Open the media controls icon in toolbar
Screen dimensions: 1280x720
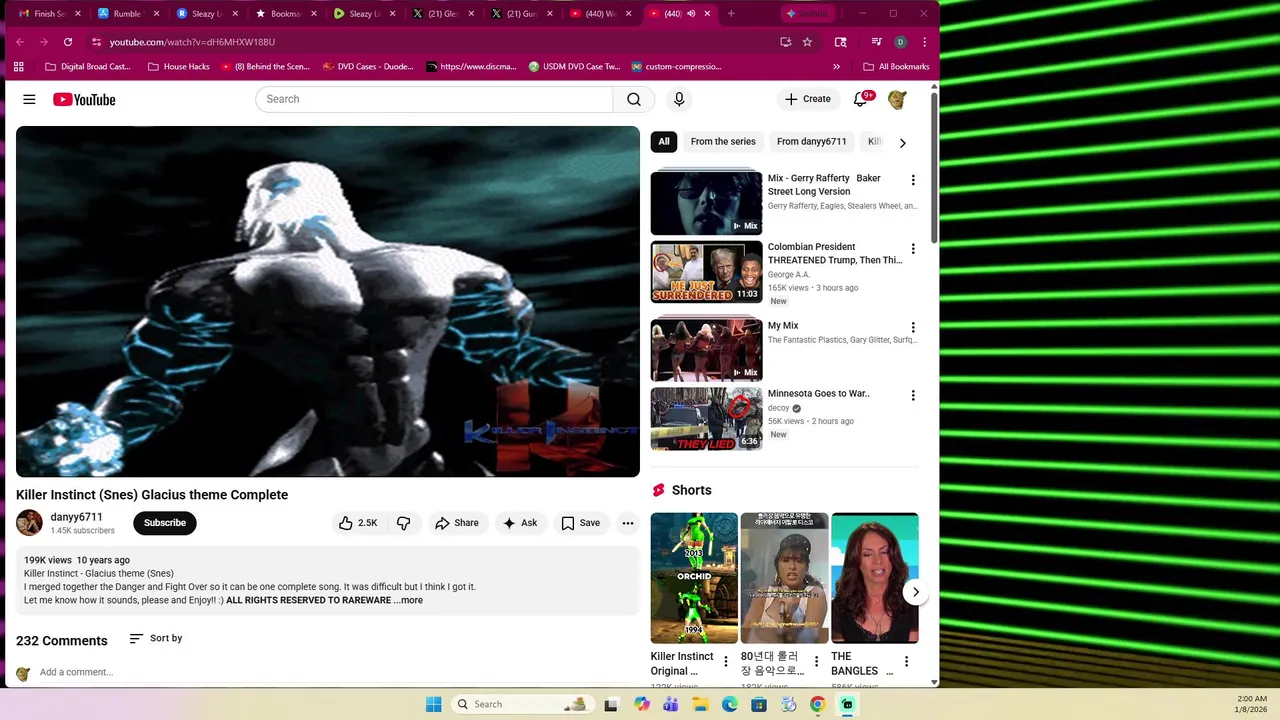(876, 42)
